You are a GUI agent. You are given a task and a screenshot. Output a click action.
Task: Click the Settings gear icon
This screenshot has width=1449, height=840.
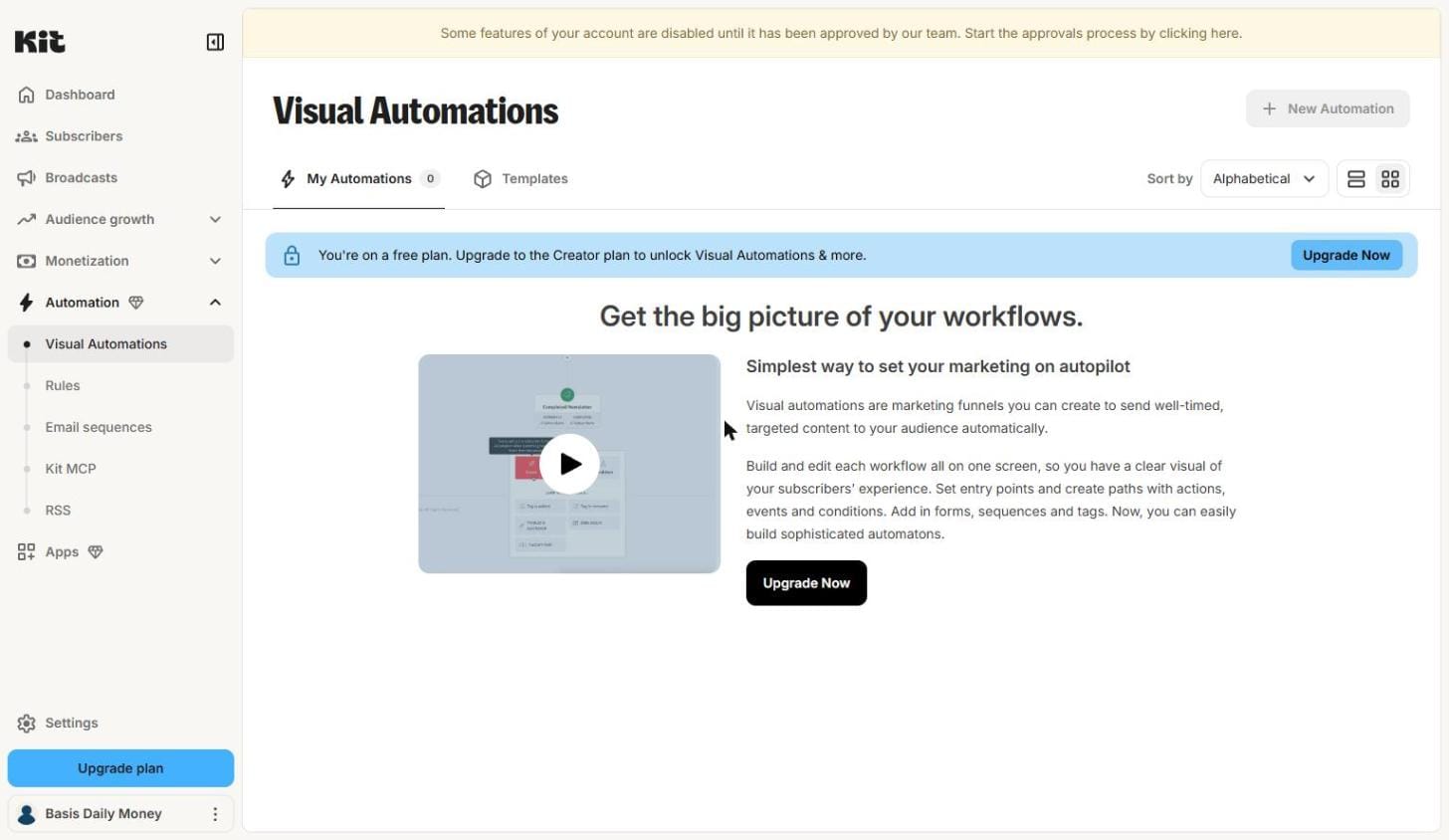point(27,723)
